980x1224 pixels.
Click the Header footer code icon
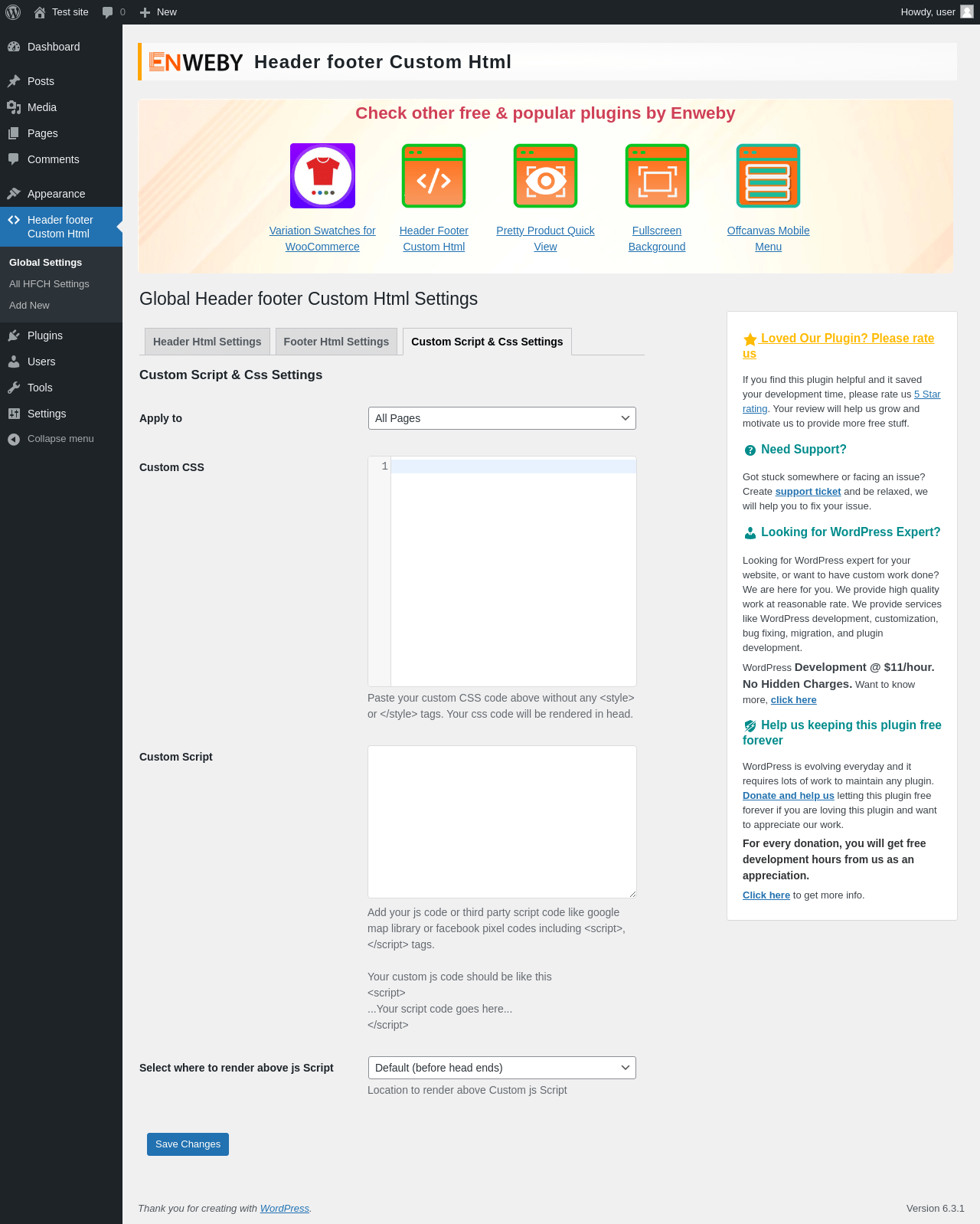tap(14, 220)
